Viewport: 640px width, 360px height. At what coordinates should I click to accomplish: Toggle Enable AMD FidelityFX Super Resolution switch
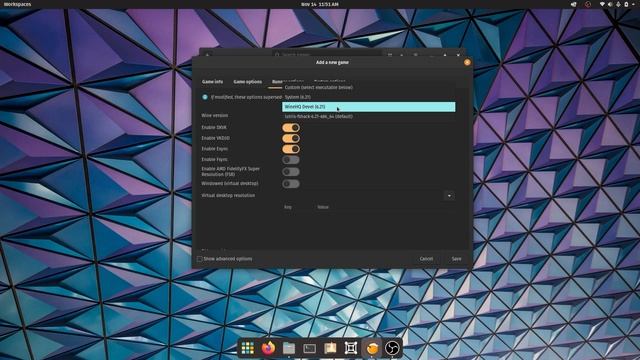[291, 171]
